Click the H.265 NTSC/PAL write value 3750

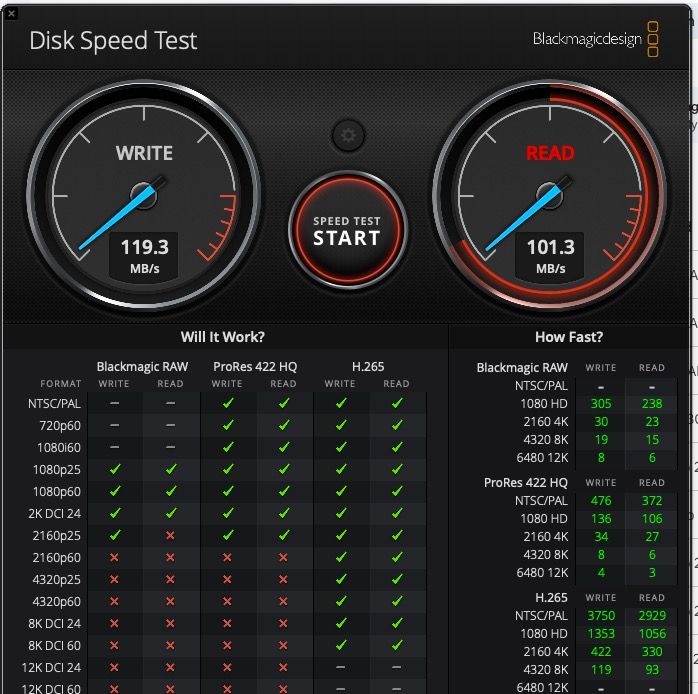(x=600, y=616)
